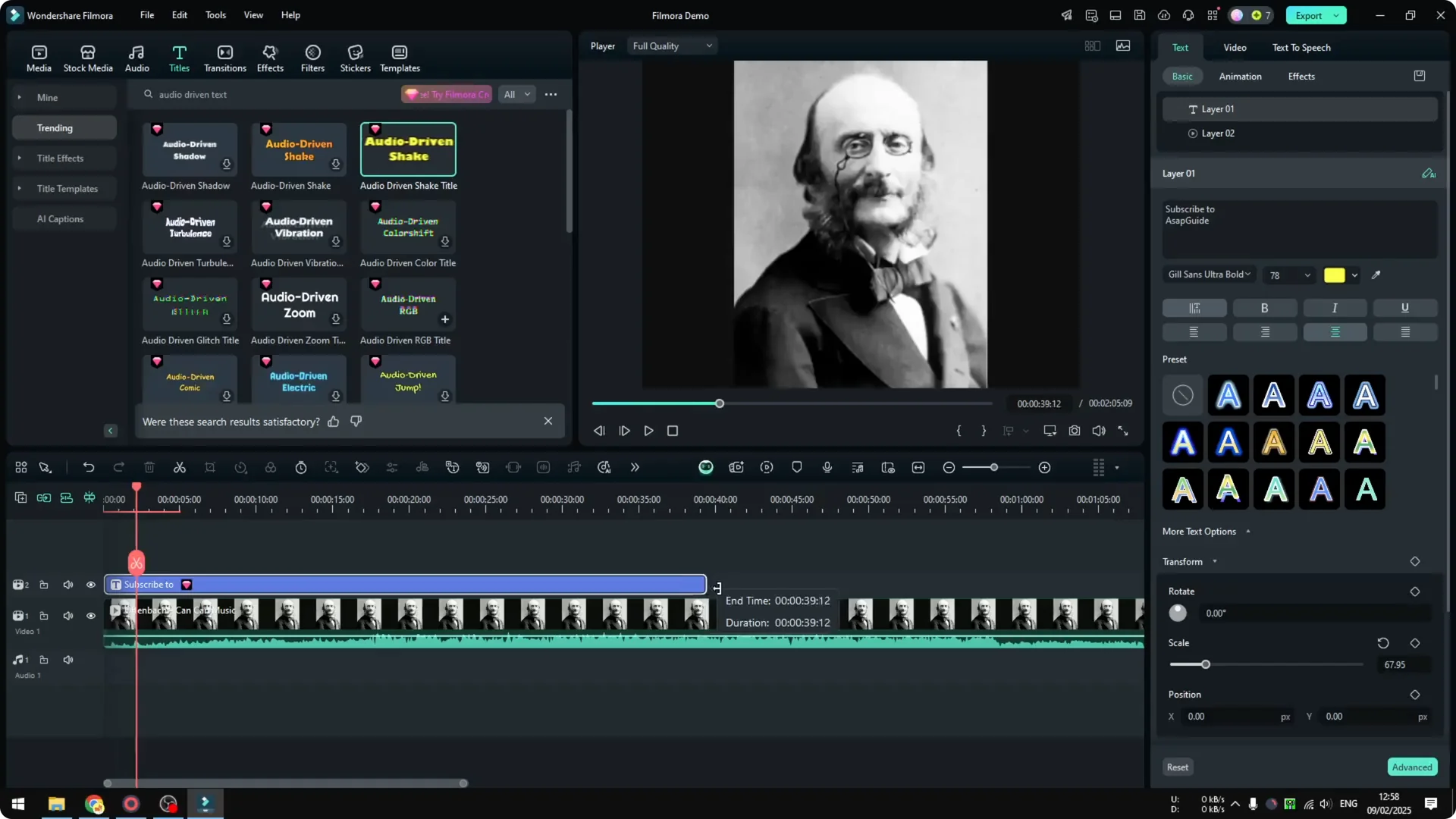Expand the Title Templates section
Screen dimensions: 1456x819
pyautogui.click(x=68, y=188)
